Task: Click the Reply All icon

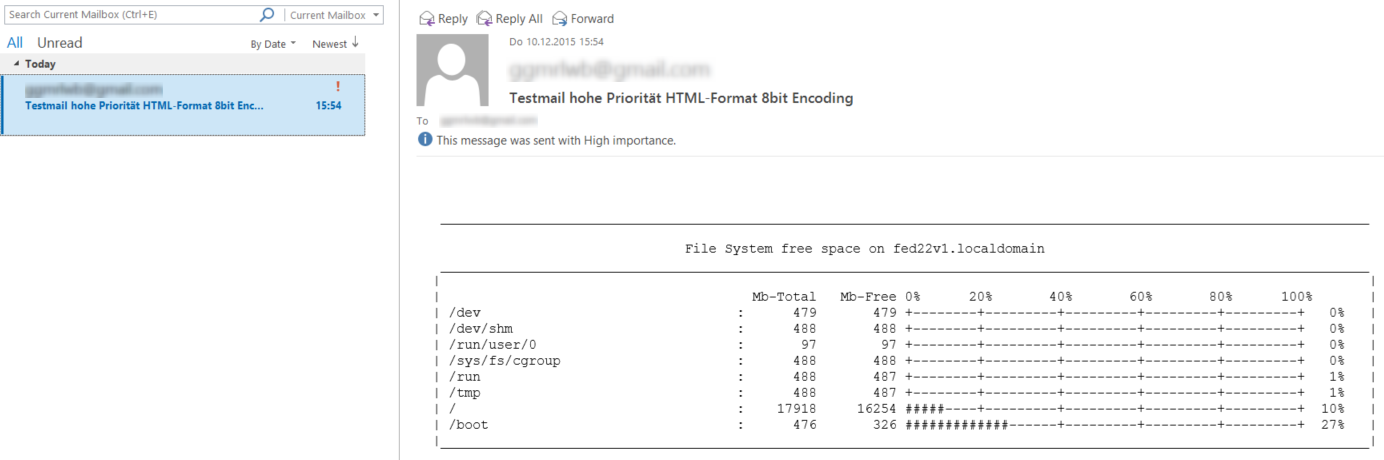Action: pyautogui.click(x=485, y=19)
